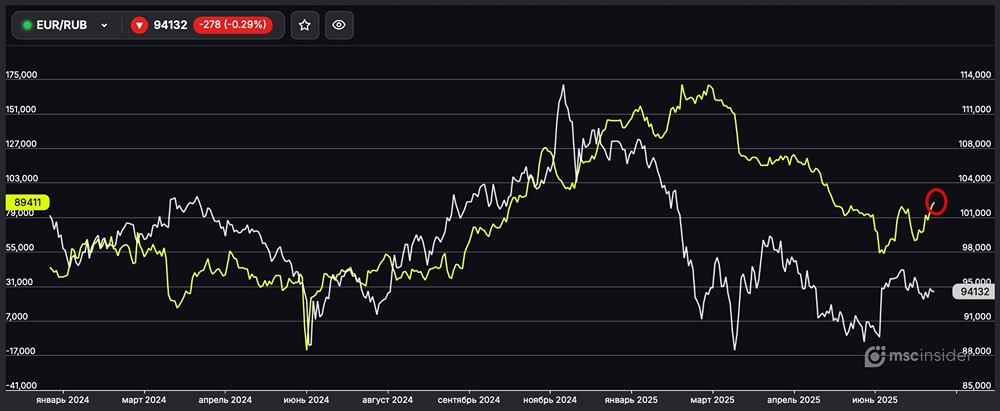Click the апрель 2025 date label

click(794, 400)
